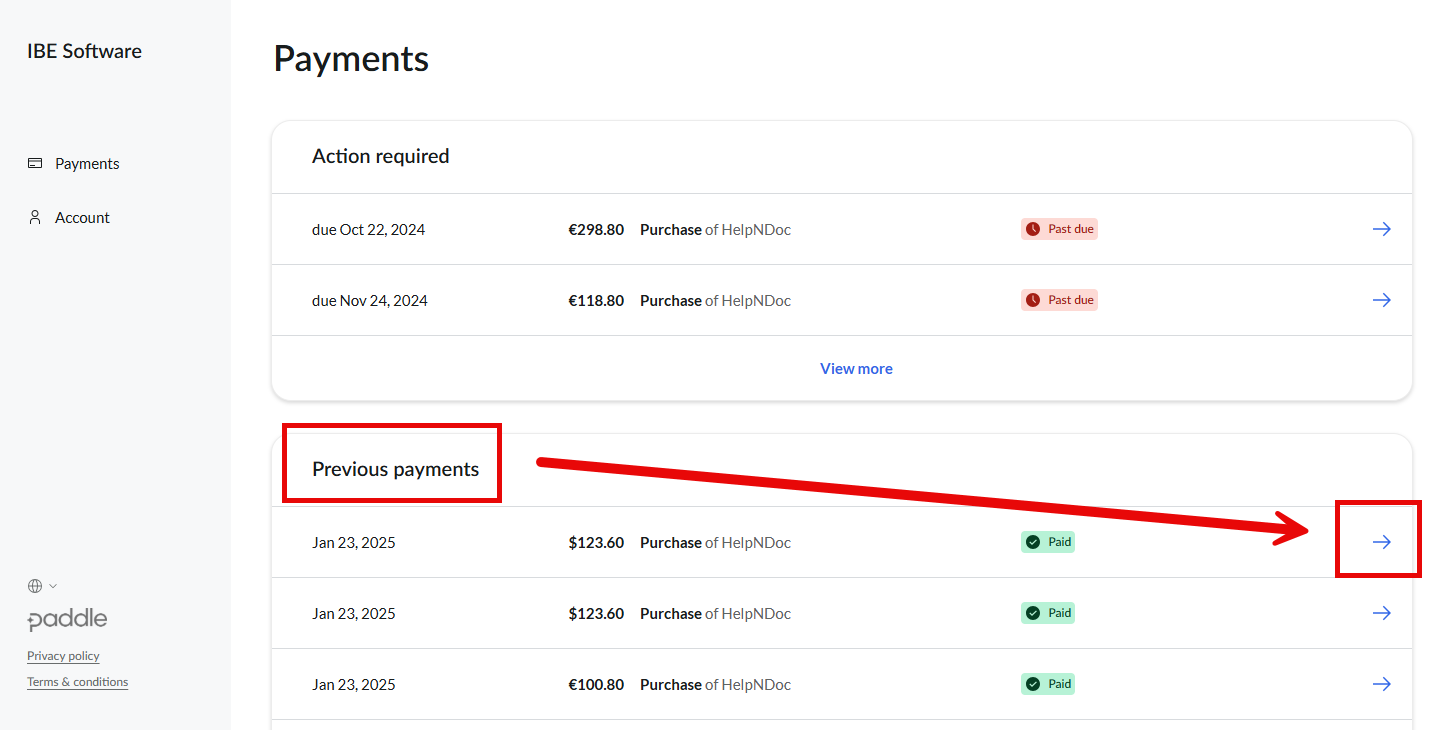
Task: Click Purchase of HelpNDoc on €298.80 row
Action: (x=715, y=230)
